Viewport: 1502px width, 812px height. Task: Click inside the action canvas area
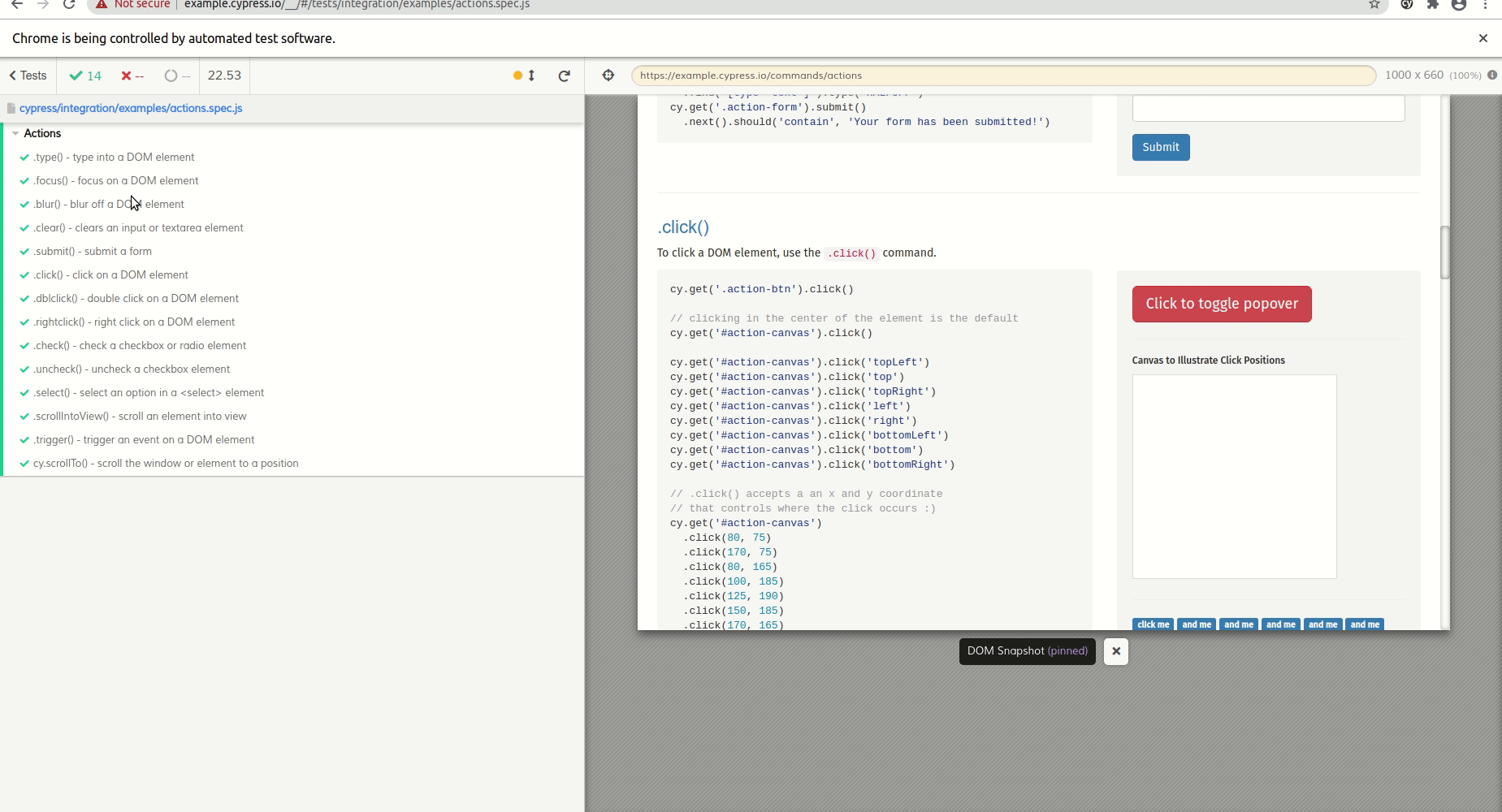point(1234,477)
